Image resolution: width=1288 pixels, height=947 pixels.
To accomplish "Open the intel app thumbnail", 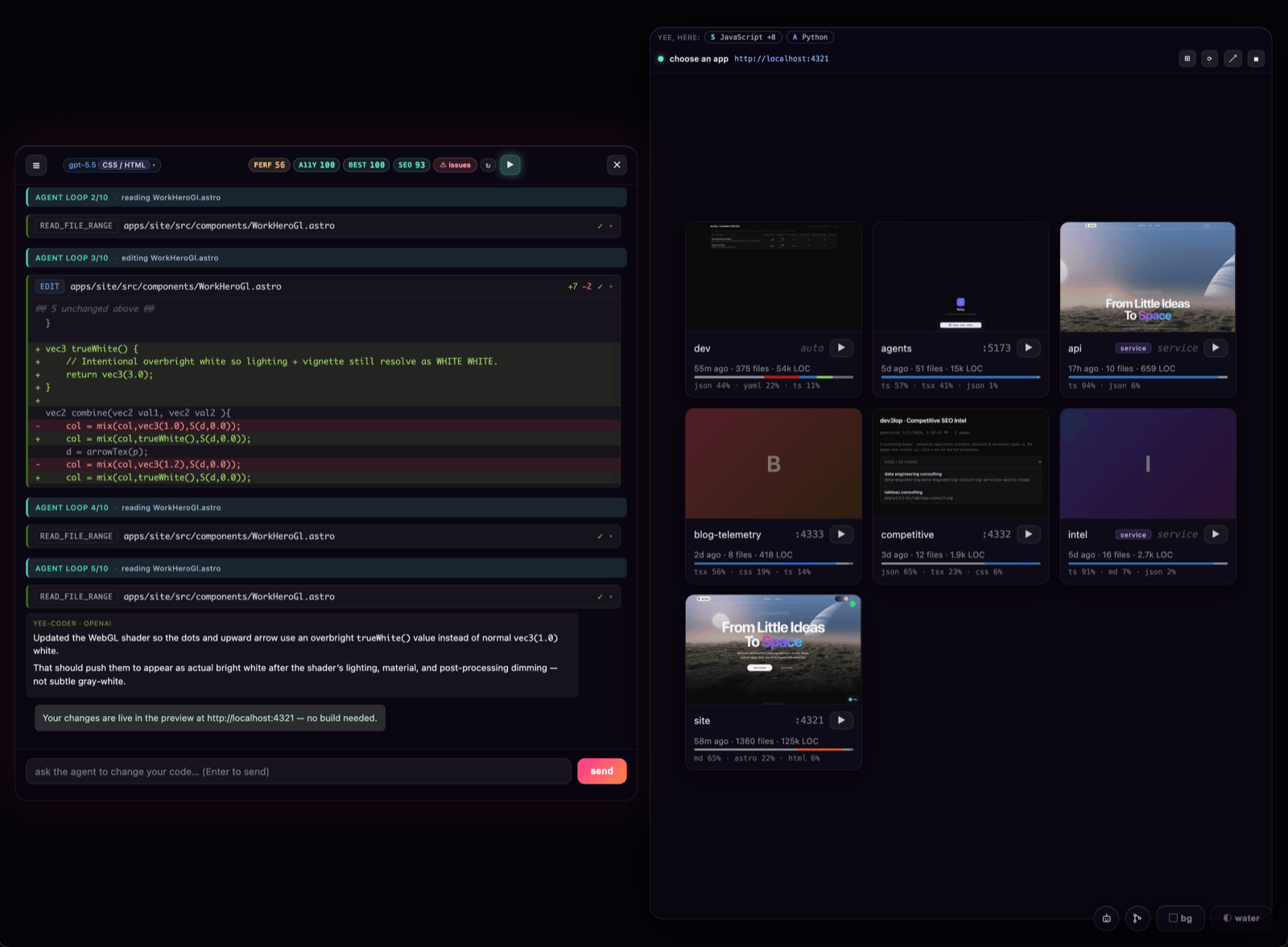I will coord(1148,463).
